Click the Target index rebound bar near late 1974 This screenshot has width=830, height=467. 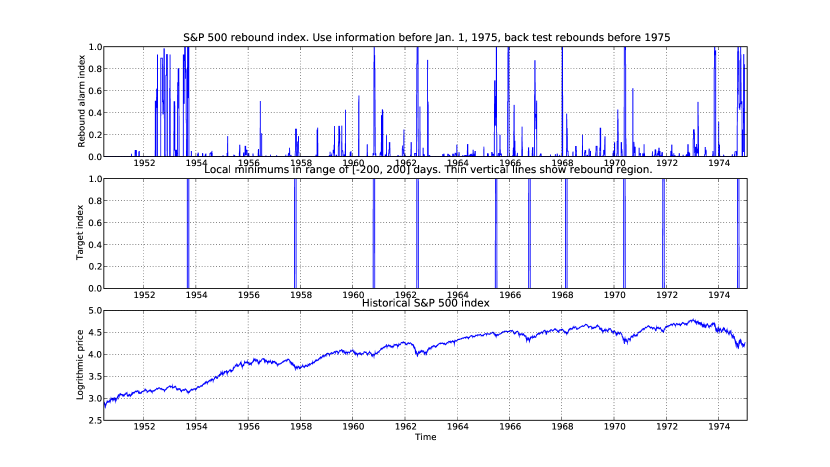pyautogui.click(x=738, y=234)
